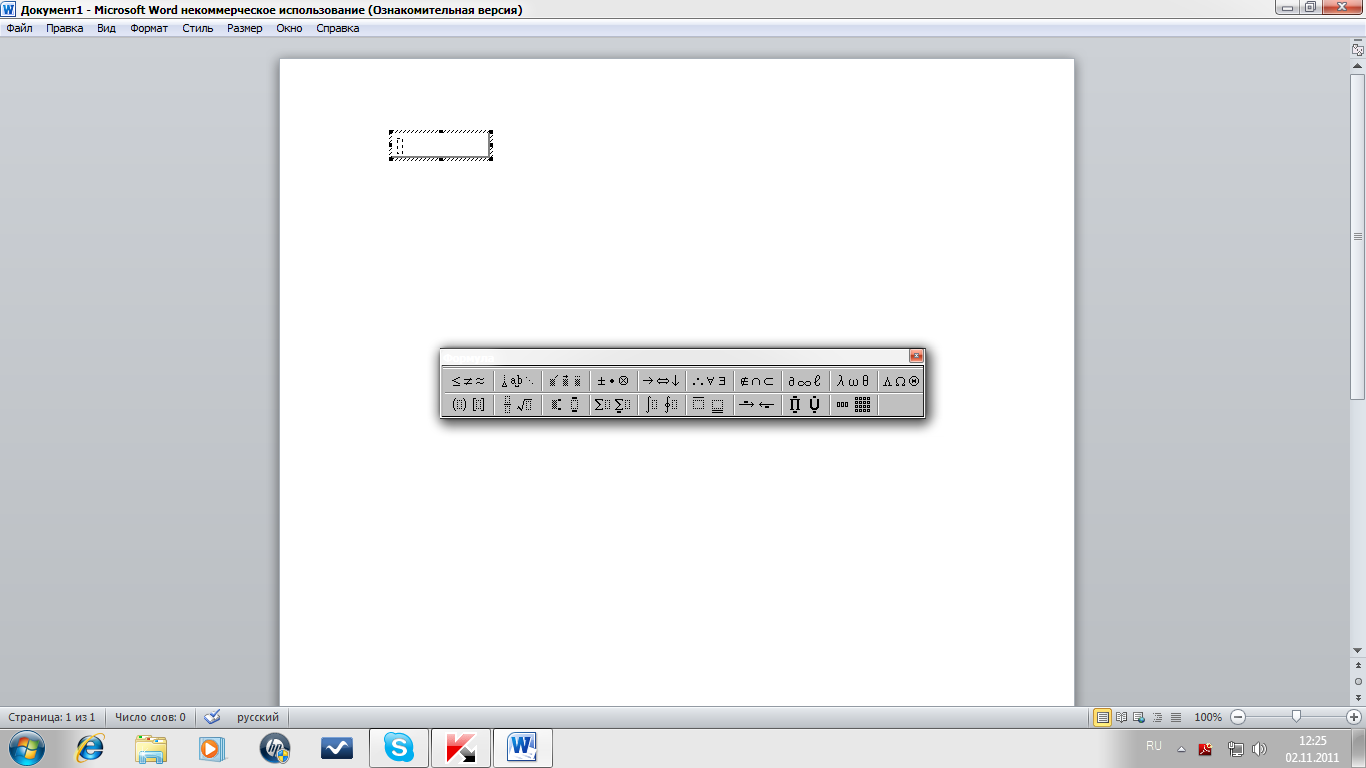Click the word count 'Число слов: 0'
The image size is (1366, 768).
pyautogui.click(x=150, y=717)
